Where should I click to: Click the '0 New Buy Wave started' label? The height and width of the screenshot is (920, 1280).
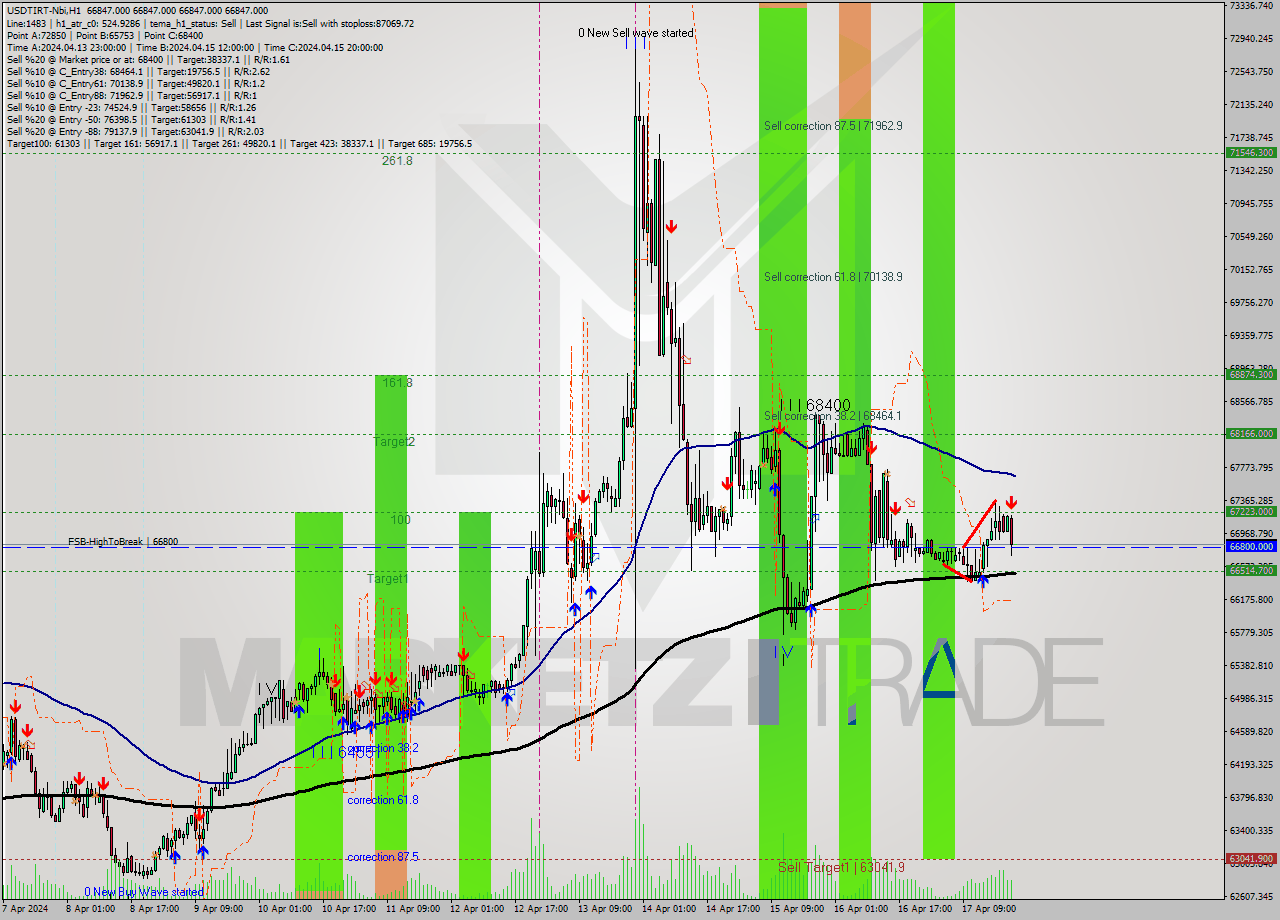(144, 892)
